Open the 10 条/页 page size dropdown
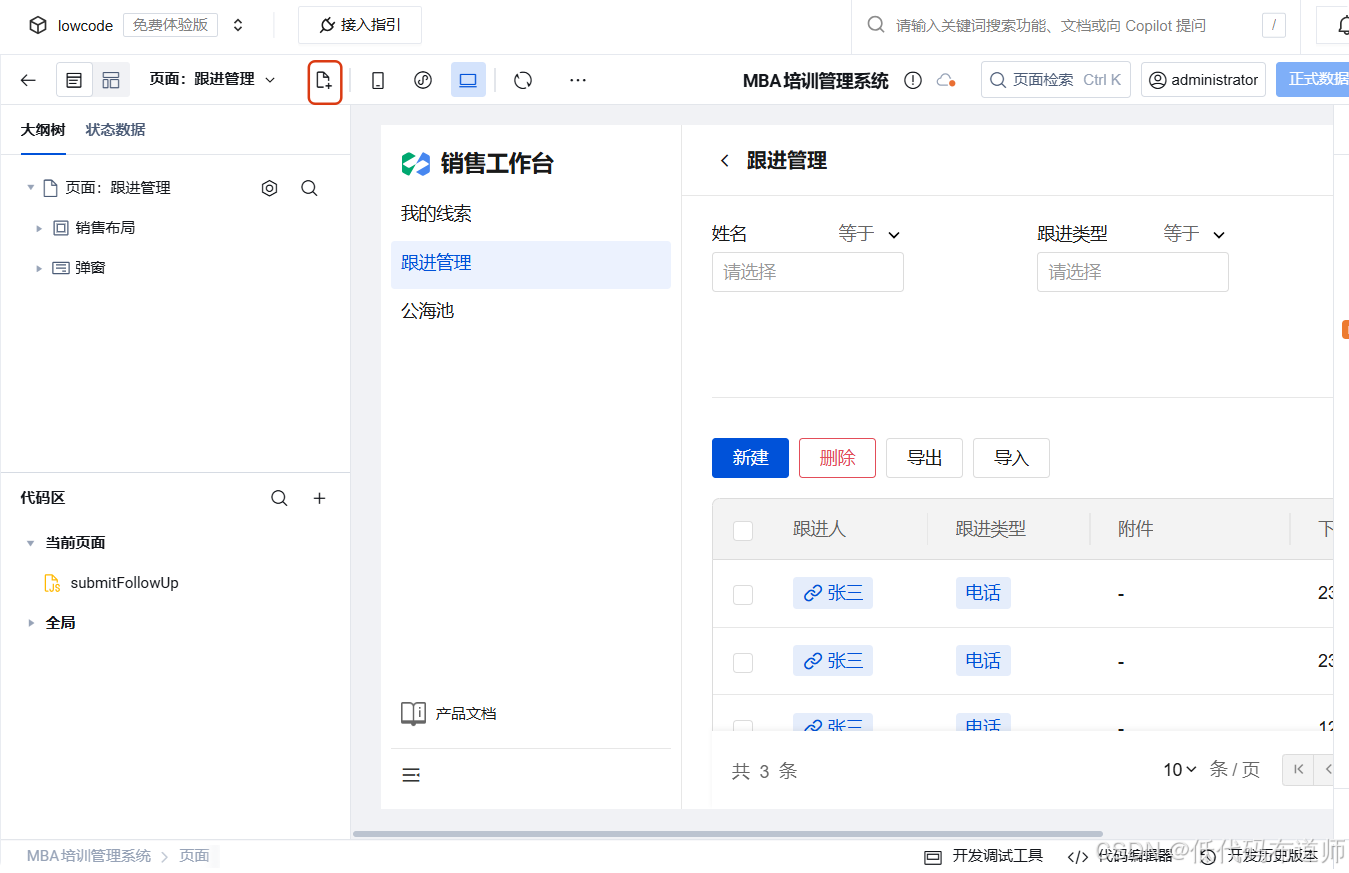The height and width of the screenshot is (873, 1349). 1180,769
